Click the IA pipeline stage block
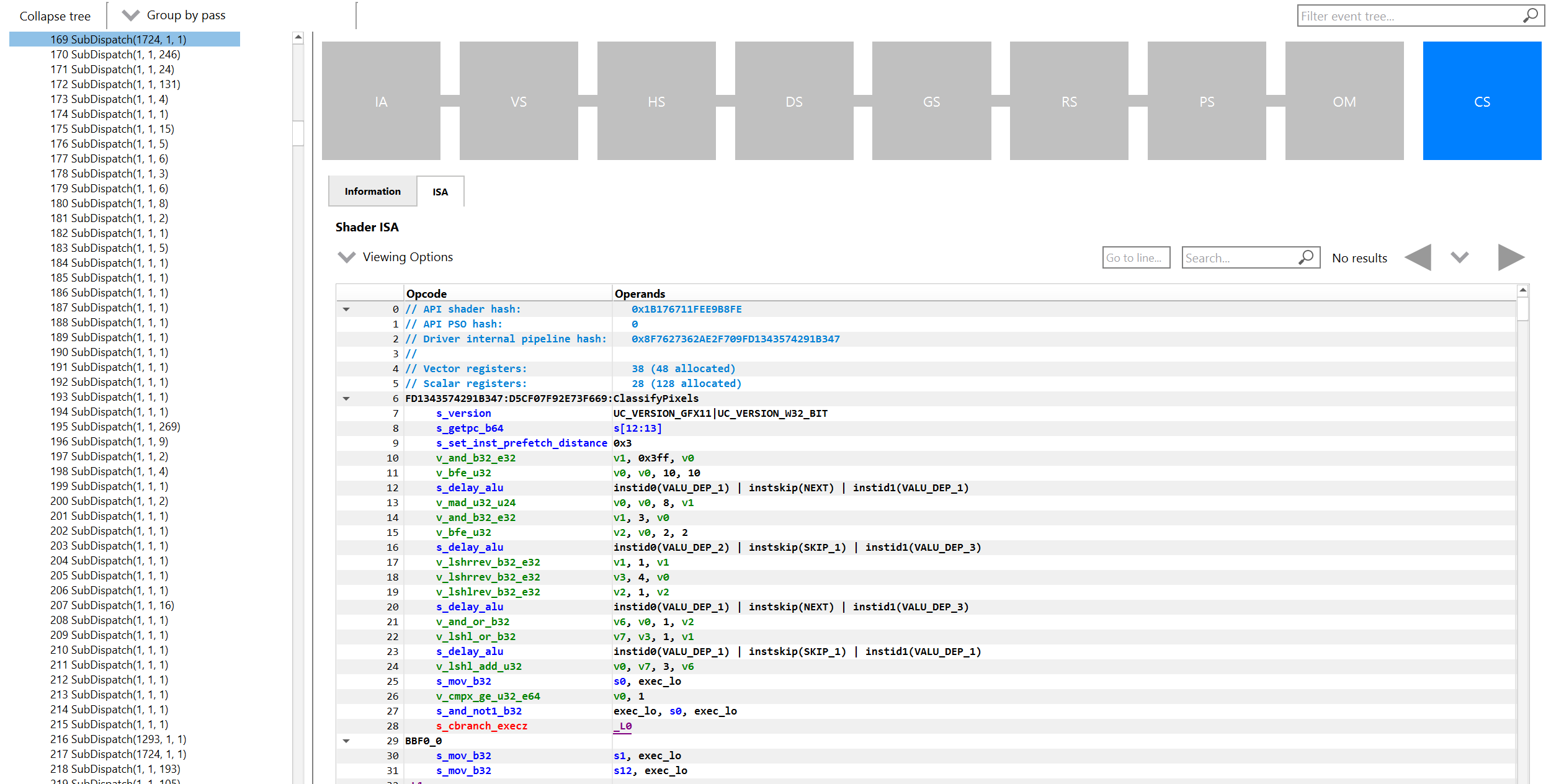Image resolution: width=1551 pixels, height=784 pixels. (x=381, y=101)
